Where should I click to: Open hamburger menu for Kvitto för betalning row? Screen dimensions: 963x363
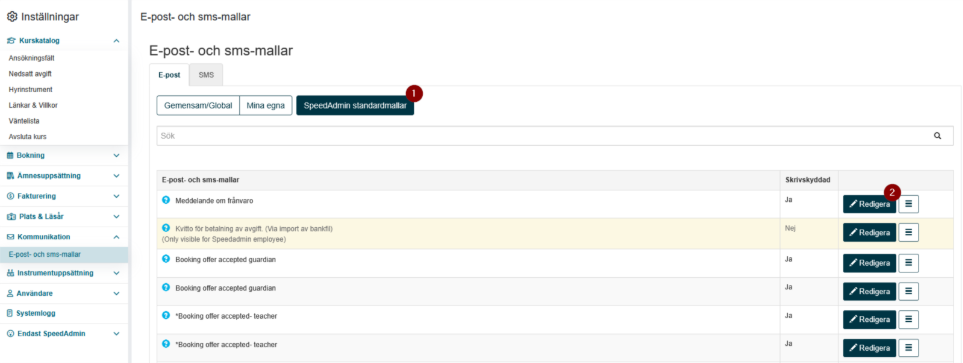[908, 232]
